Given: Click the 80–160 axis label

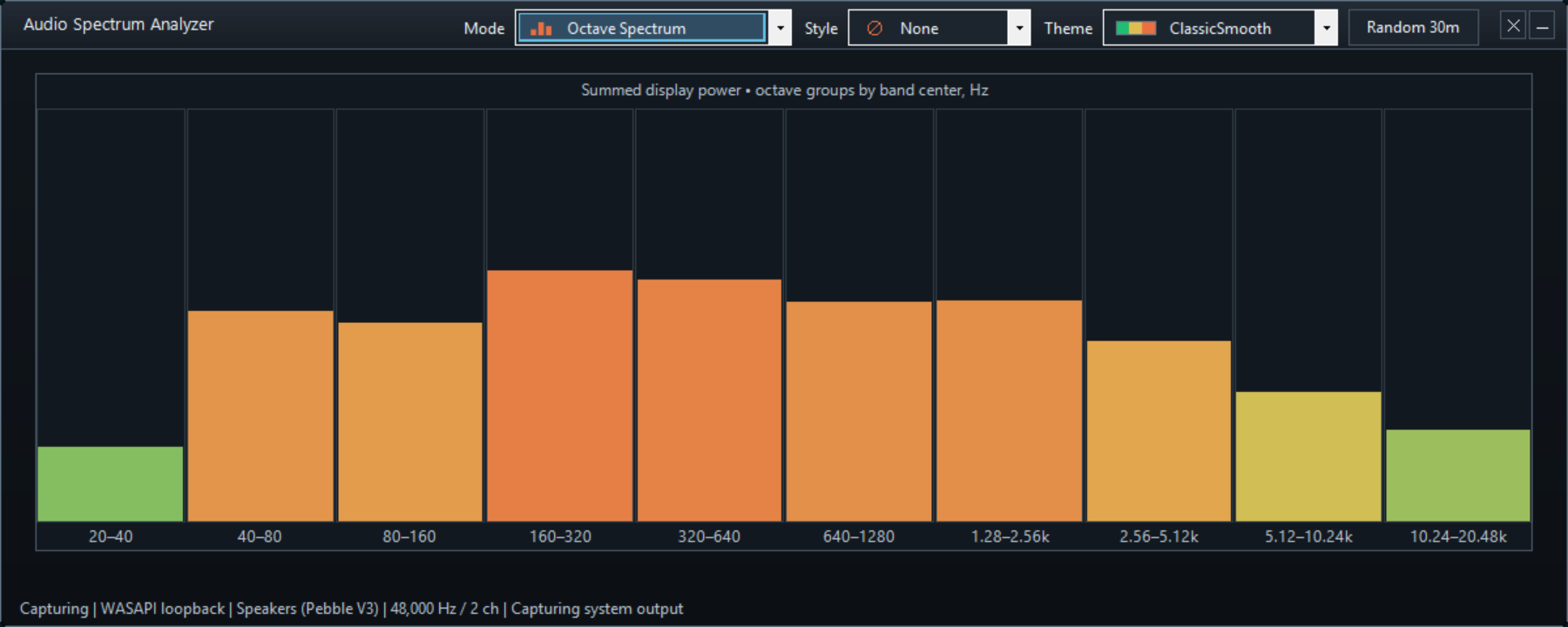Looking at the screenshot, I should click(409, 536).
